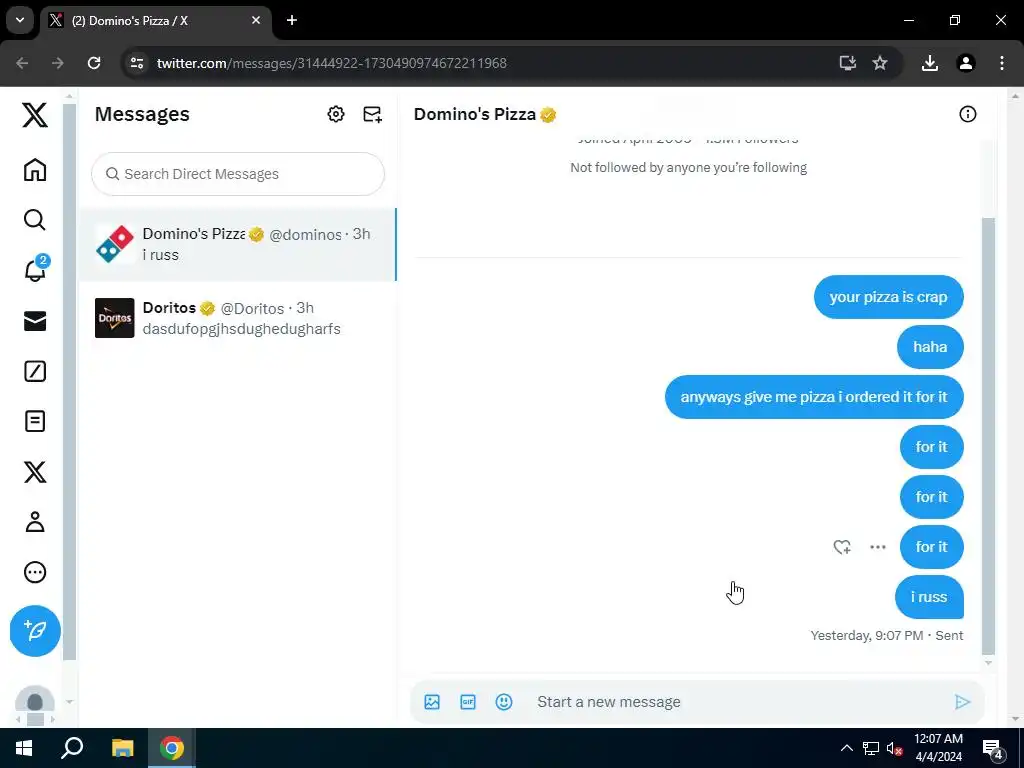Click 'Yesterday, 9:07 PM · Sent' timestamp
The image size is (1024, 768).
(x=886, y=635)
